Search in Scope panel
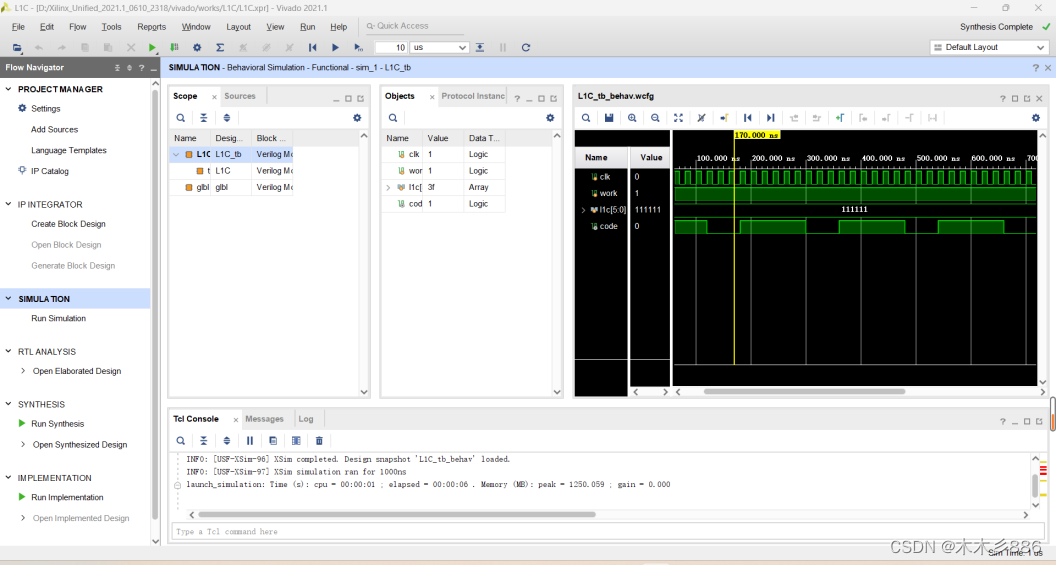Screen dimensions: 1056x565 click(x=180, y=118)
